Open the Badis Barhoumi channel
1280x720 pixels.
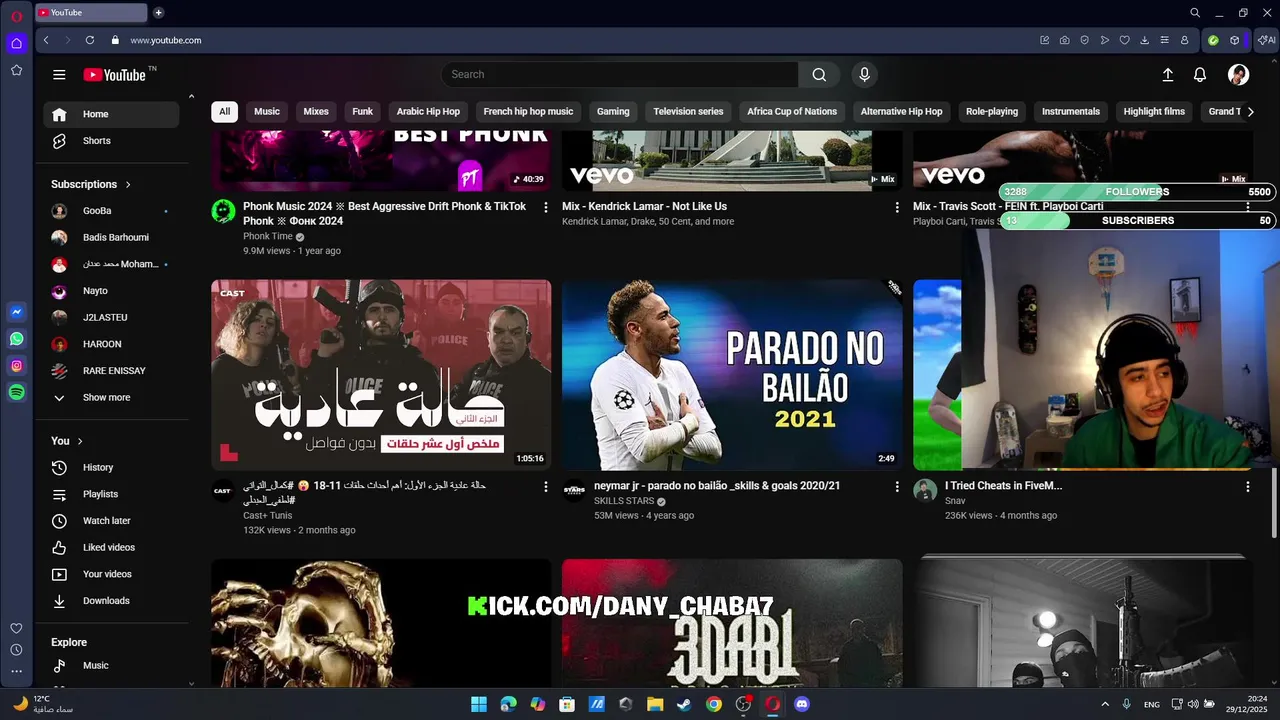(x=111, y=238)
